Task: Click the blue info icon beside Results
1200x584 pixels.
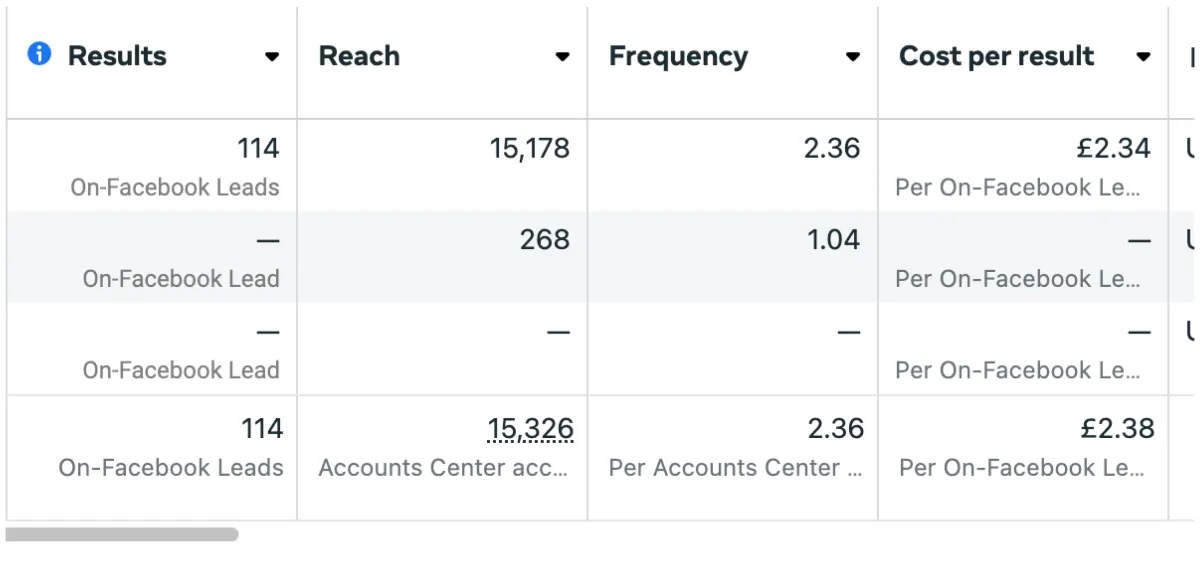Action: [39, 54]
